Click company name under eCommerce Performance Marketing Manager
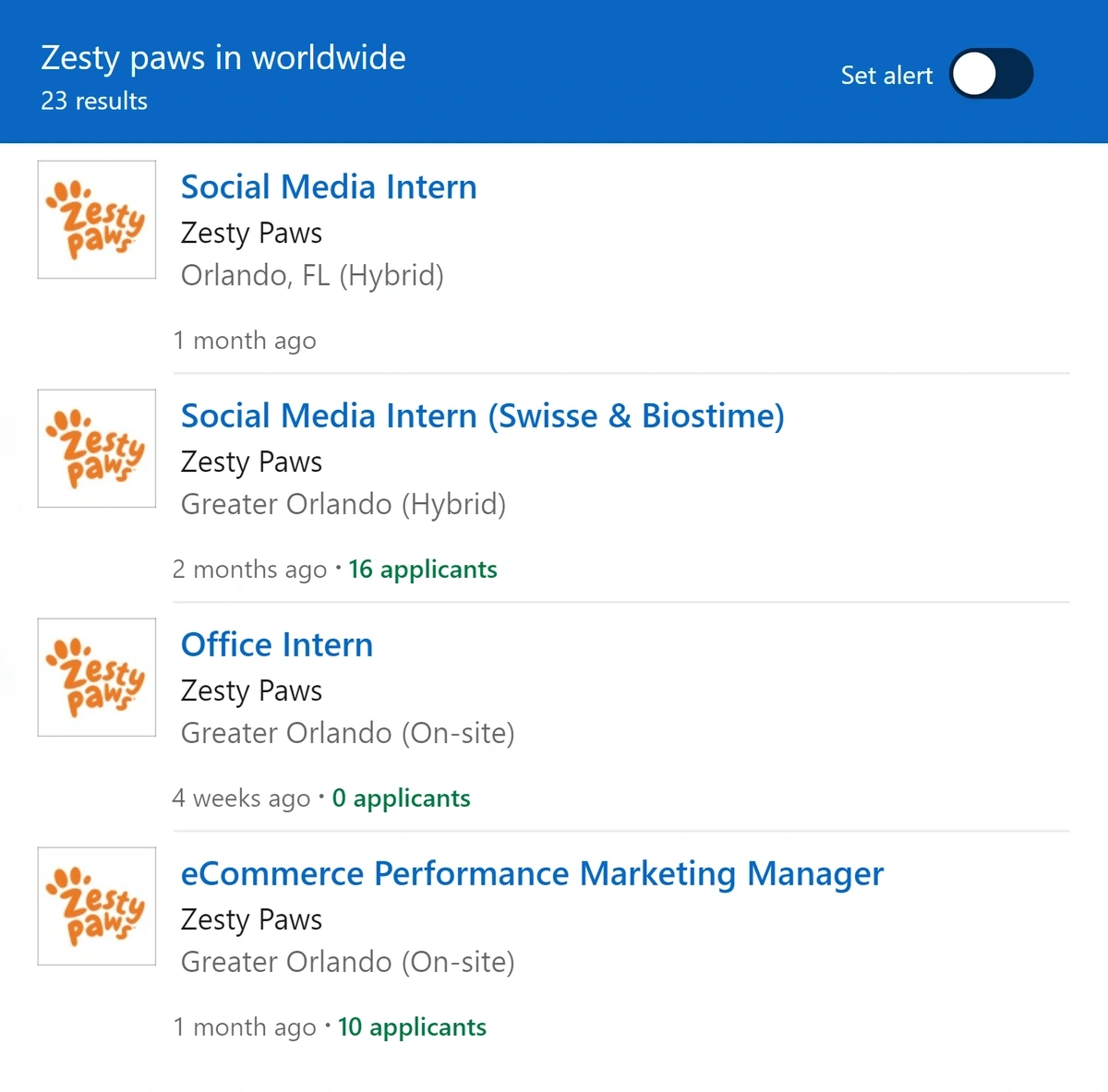1108x1092 pixels. [x=251, y=920]
